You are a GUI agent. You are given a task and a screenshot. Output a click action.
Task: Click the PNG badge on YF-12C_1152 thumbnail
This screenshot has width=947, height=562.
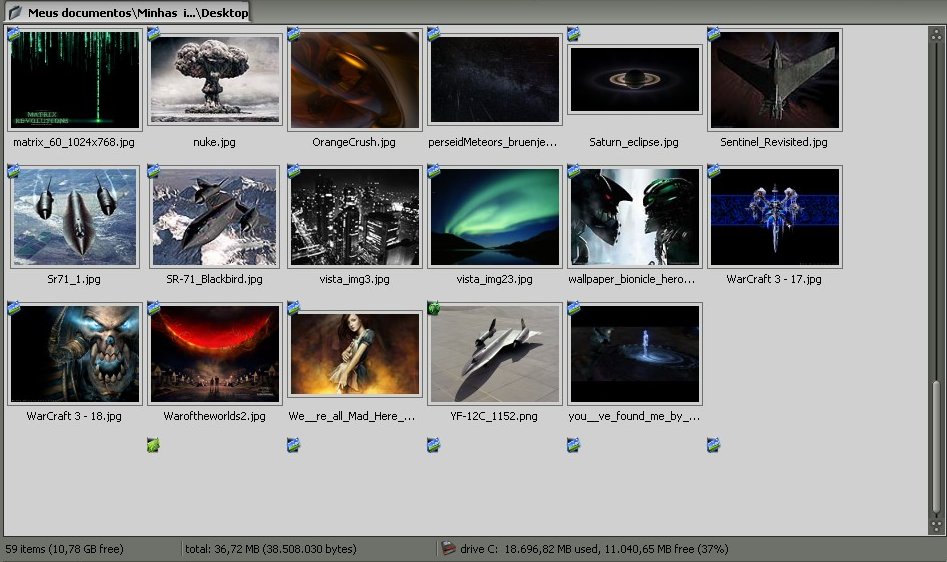tap(433, 308)
